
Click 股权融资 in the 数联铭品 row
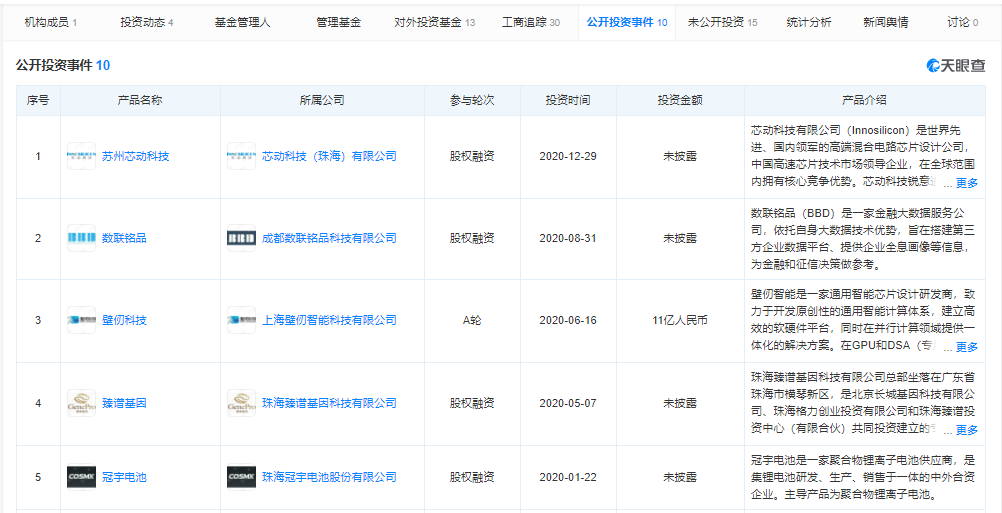click(x=472, y=238)
